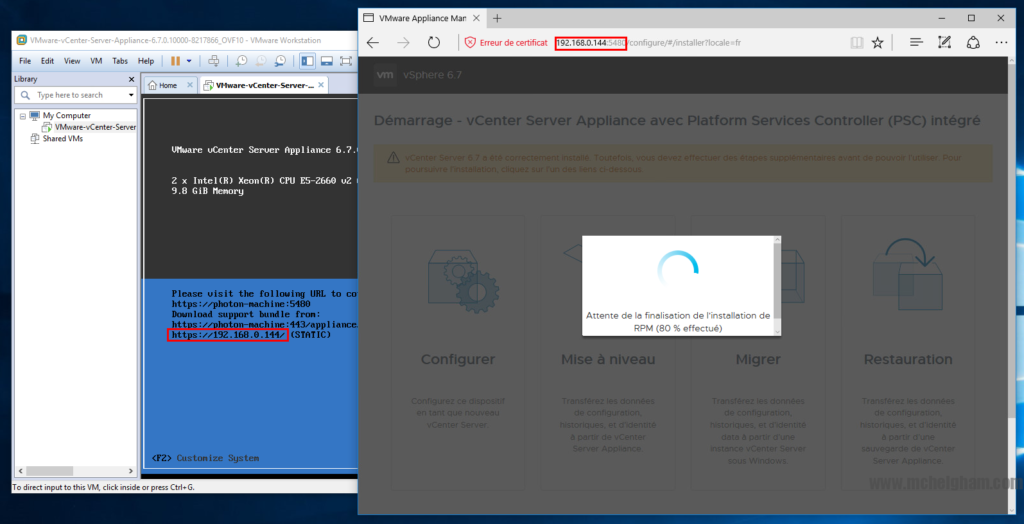Select My Computer in the library

click(67, 116)
